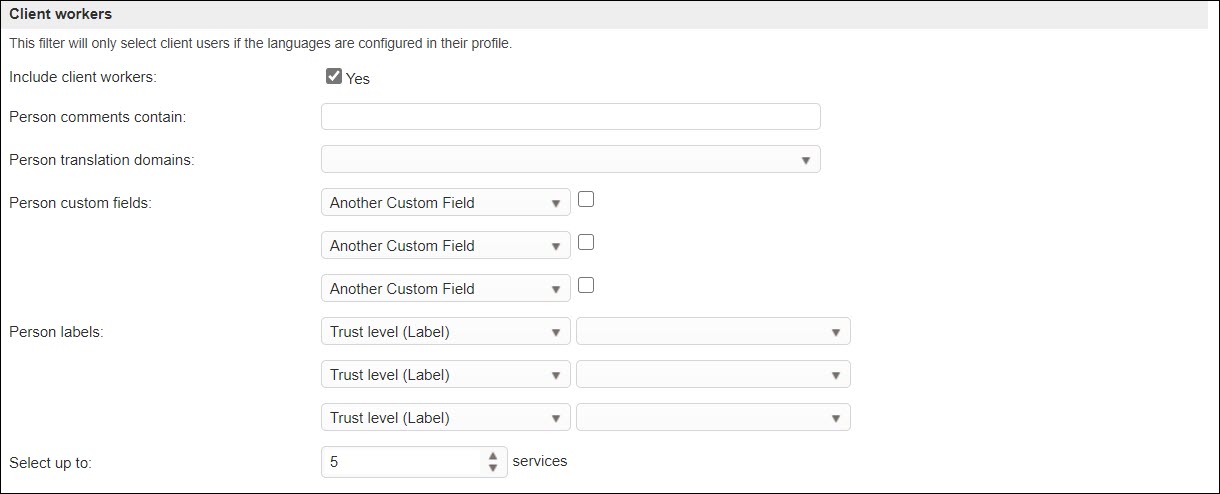Image resolution: width=1220 pixels, height=494 pixels.
Task: Tick the first custom field checkbox
Action: coord(586,199)
